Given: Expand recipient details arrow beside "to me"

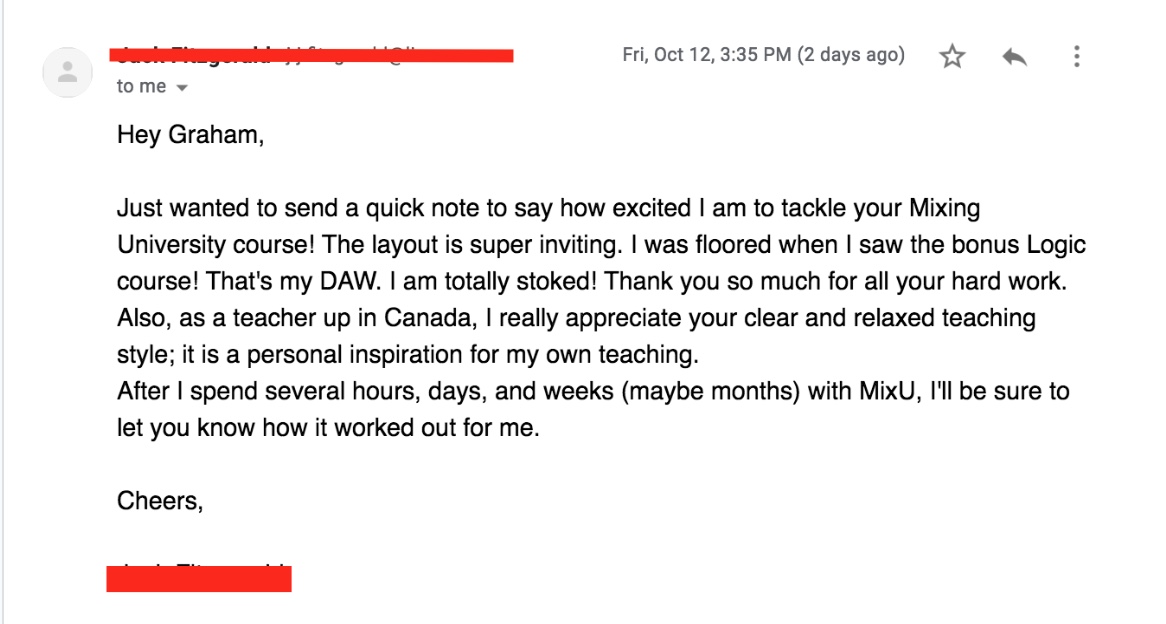Looking at the screenshot, I should 182,88.
